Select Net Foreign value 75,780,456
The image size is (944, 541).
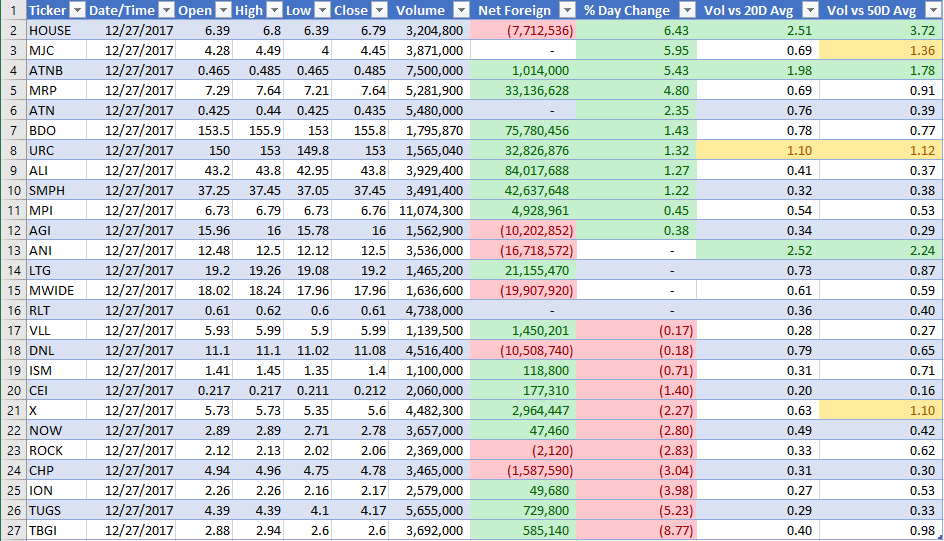coord(523,130)
